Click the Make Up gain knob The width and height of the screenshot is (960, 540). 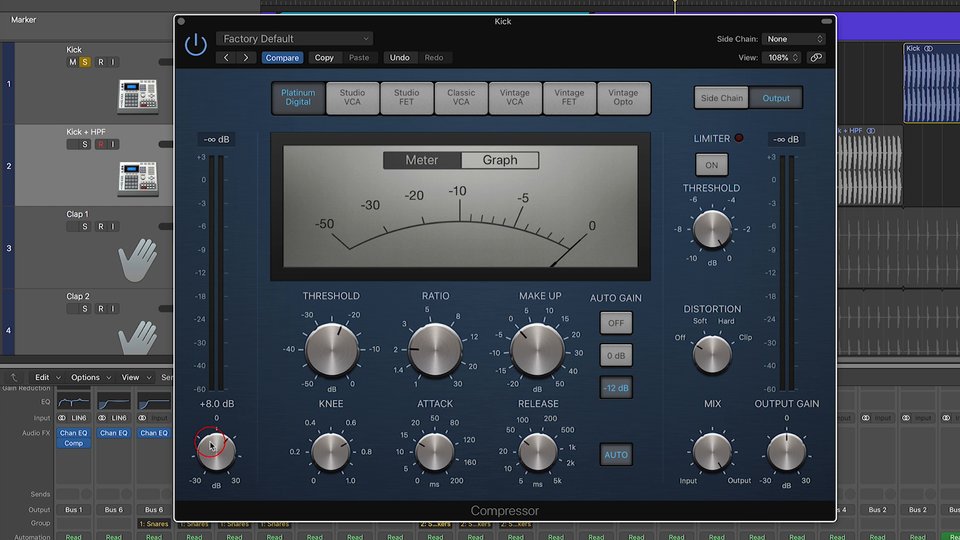coord(538,350)
